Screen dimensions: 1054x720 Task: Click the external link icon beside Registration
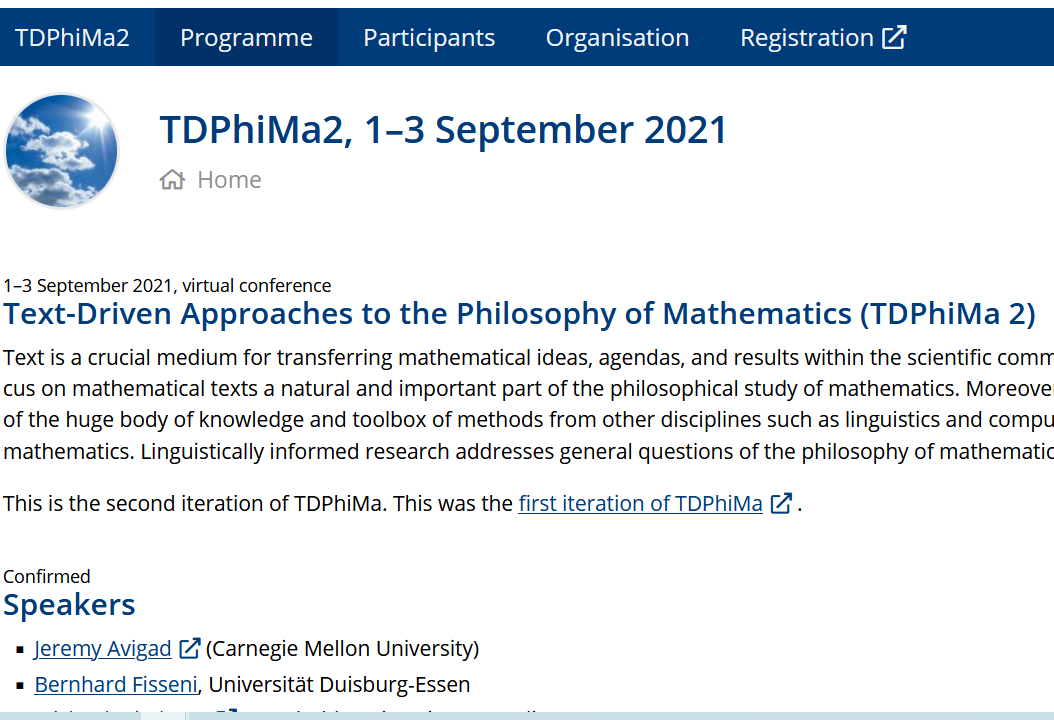click(x=894, y=38)
